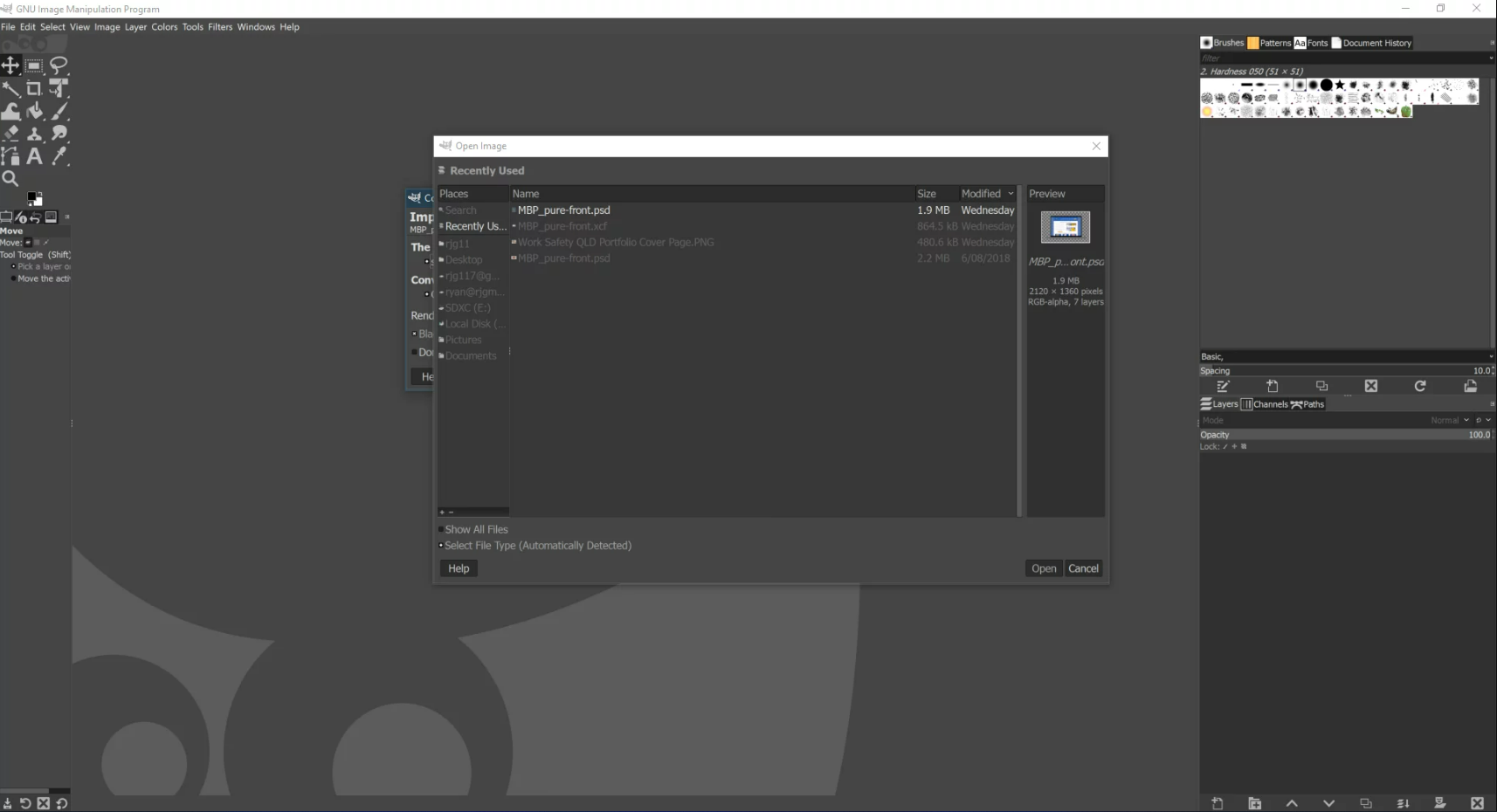Select the Move tool in toolbox
The height and width of the screenshot is (812, 1497).
10,65
